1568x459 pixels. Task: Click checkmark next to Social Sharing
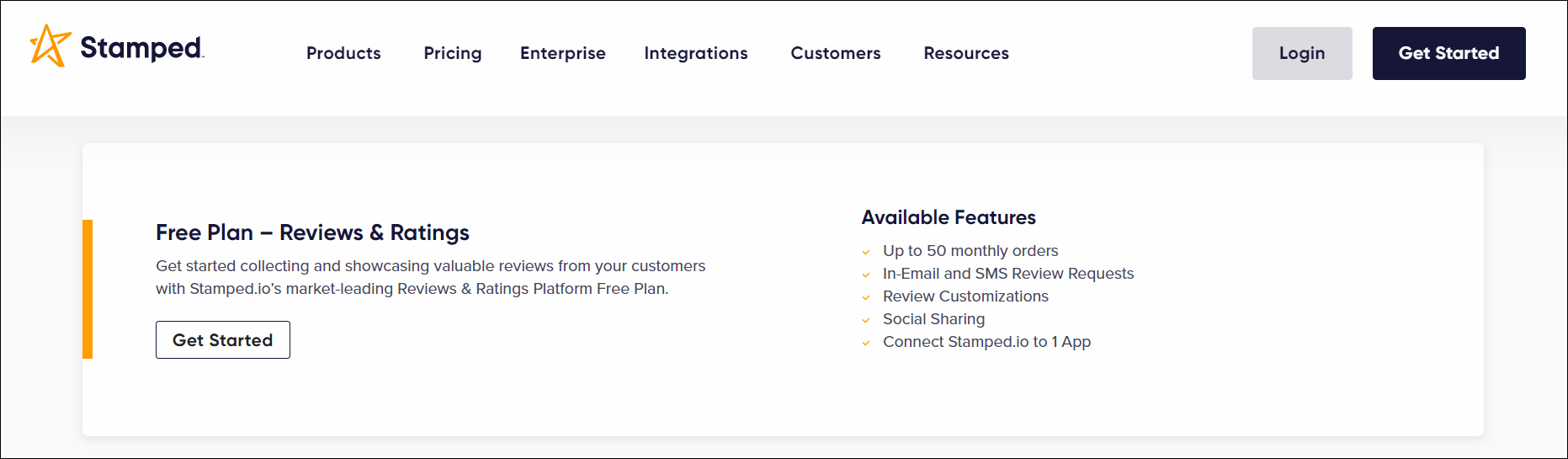866,320
